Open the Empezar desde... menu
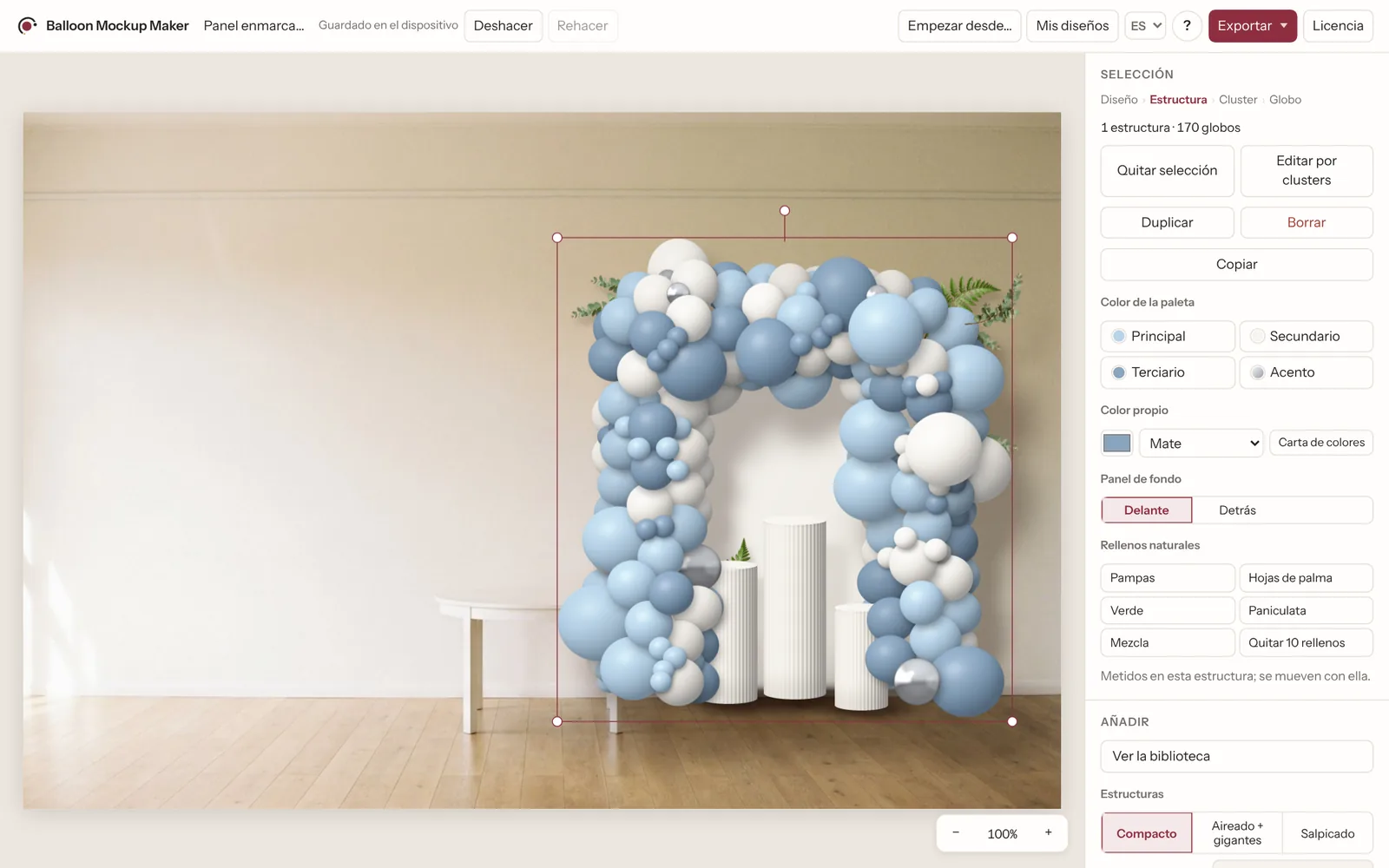Image resolution: width=1389 pixels, height=868 pixels. [x=959, y=26]
